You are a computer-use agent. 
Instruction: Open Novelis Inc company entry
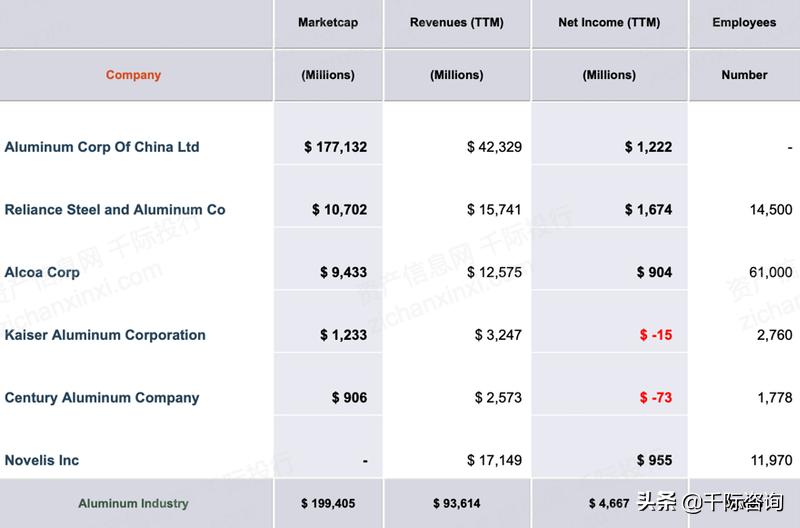[42, 460]
